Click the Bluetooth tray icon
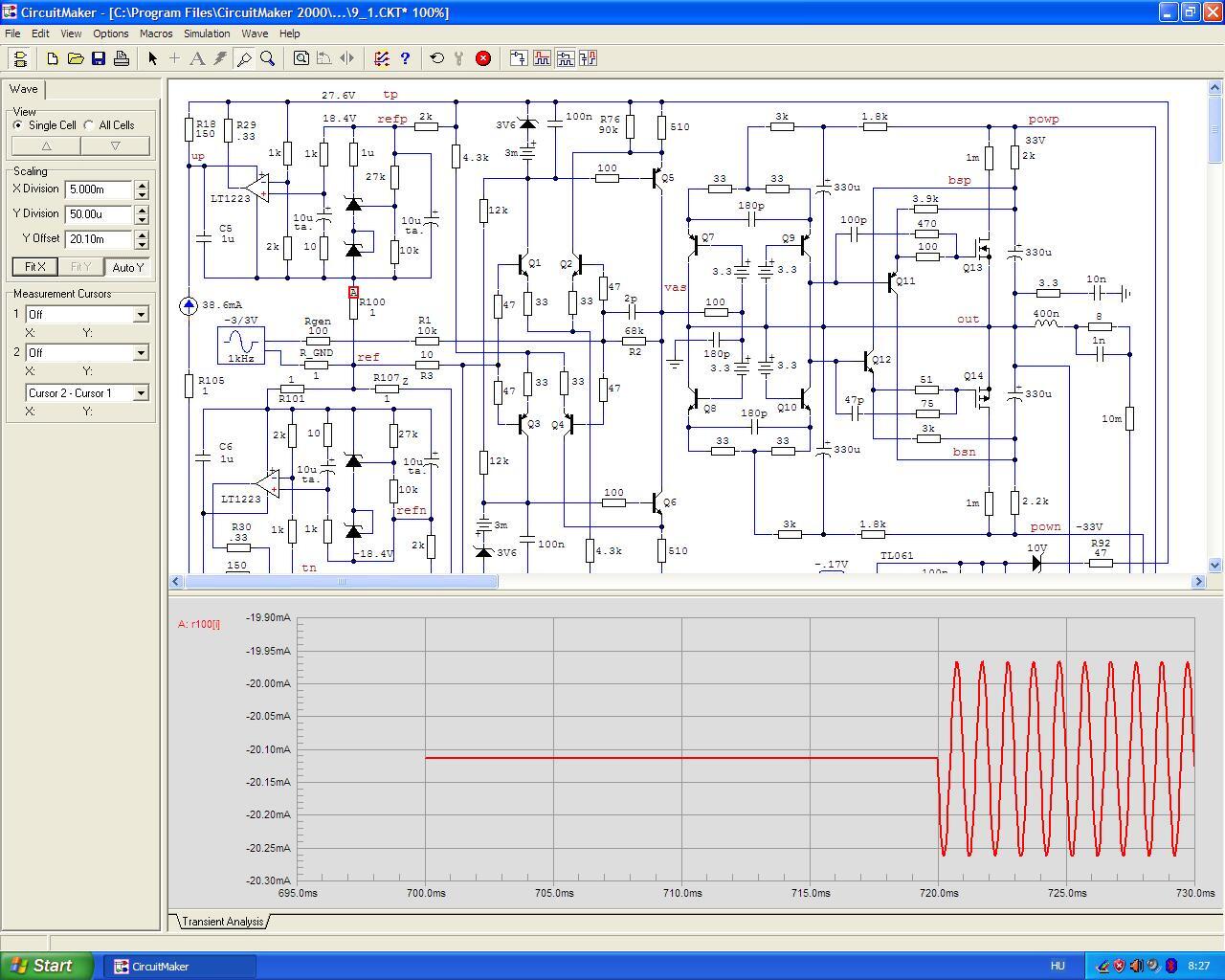Image resolution: width=1225 pixels, height=980 pixels. (1171, 966)
